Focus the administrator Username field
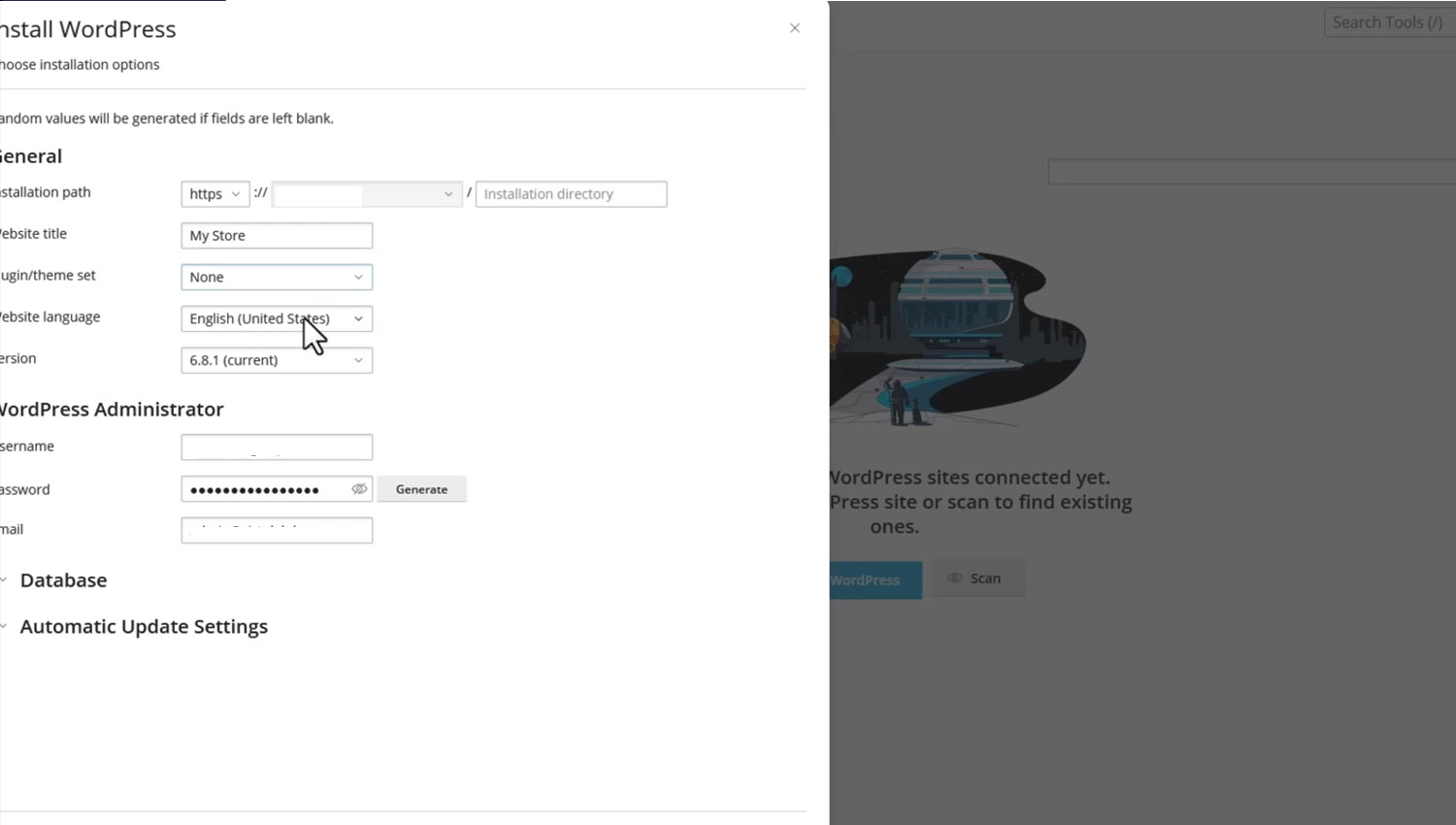Image resolution: width=1456 pixels, height=825 pixels. pyautogui.click(x=277, y=447)
